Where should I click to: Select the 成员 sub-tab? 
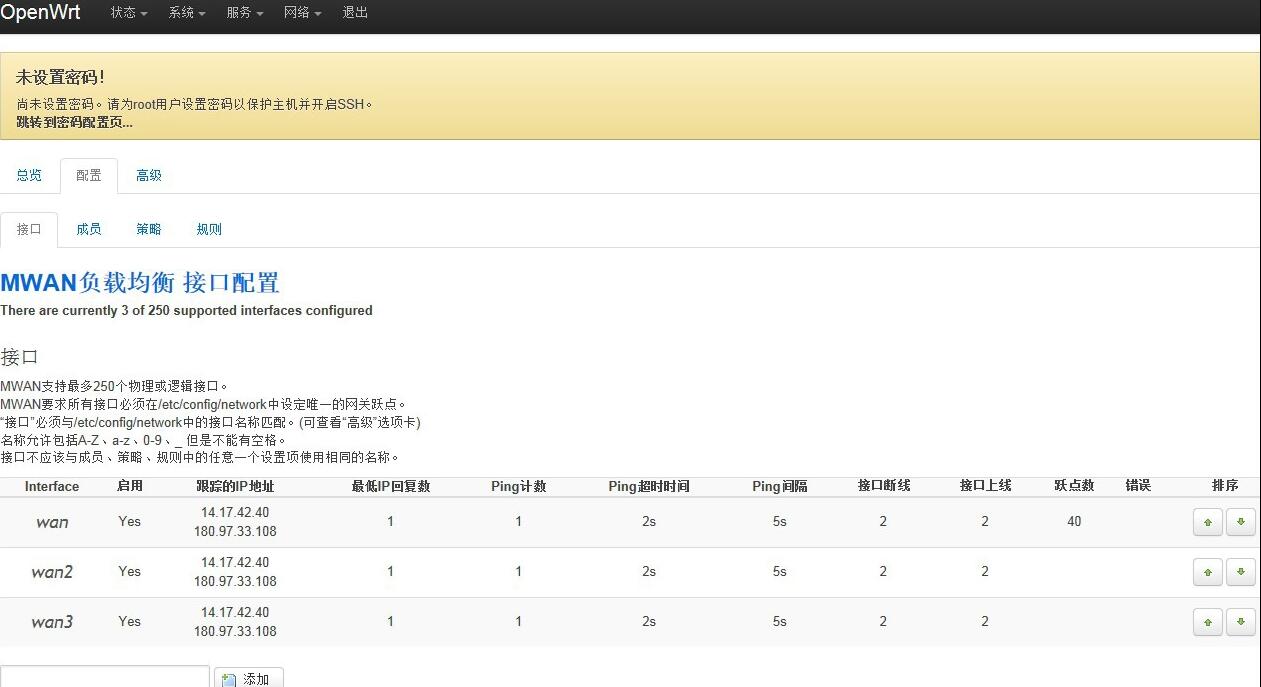[x=89, y=229]
